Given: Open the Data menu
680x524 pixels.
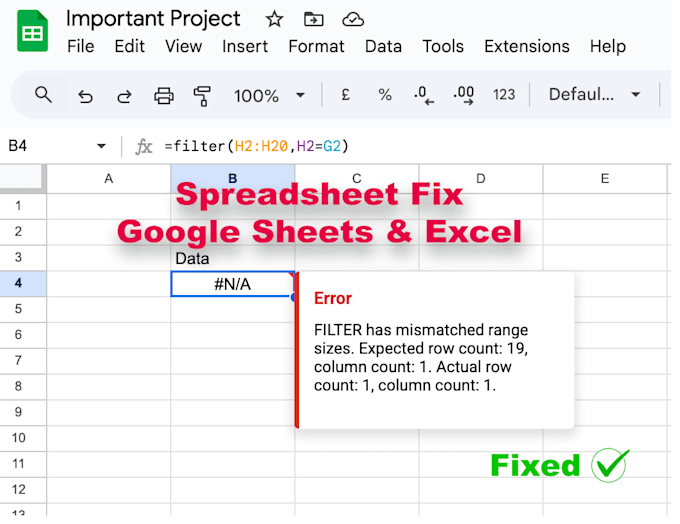Looking at the screenshot, I should pyautogui.click(x=383, y=46).
